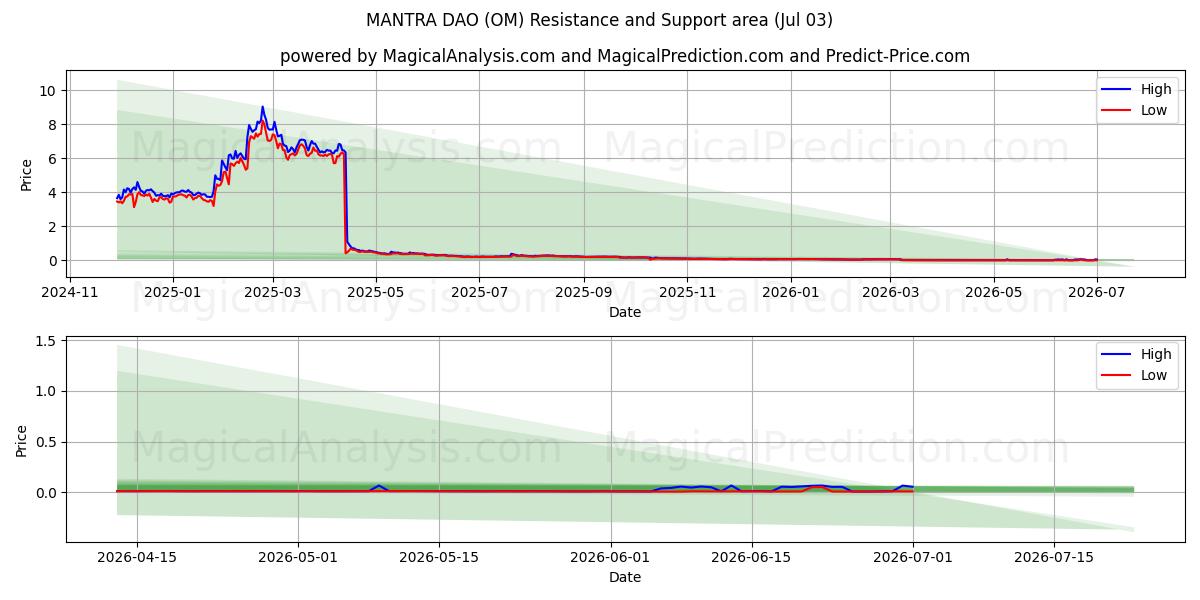Click the 'Date' x-axis label under bottom chart
1200x600 pixels.
(625, 577)
